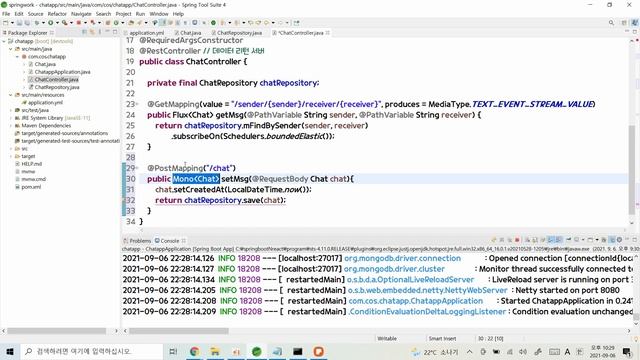
Task: Click the Open Perspective icon
Action: click(x=624, y=23)
